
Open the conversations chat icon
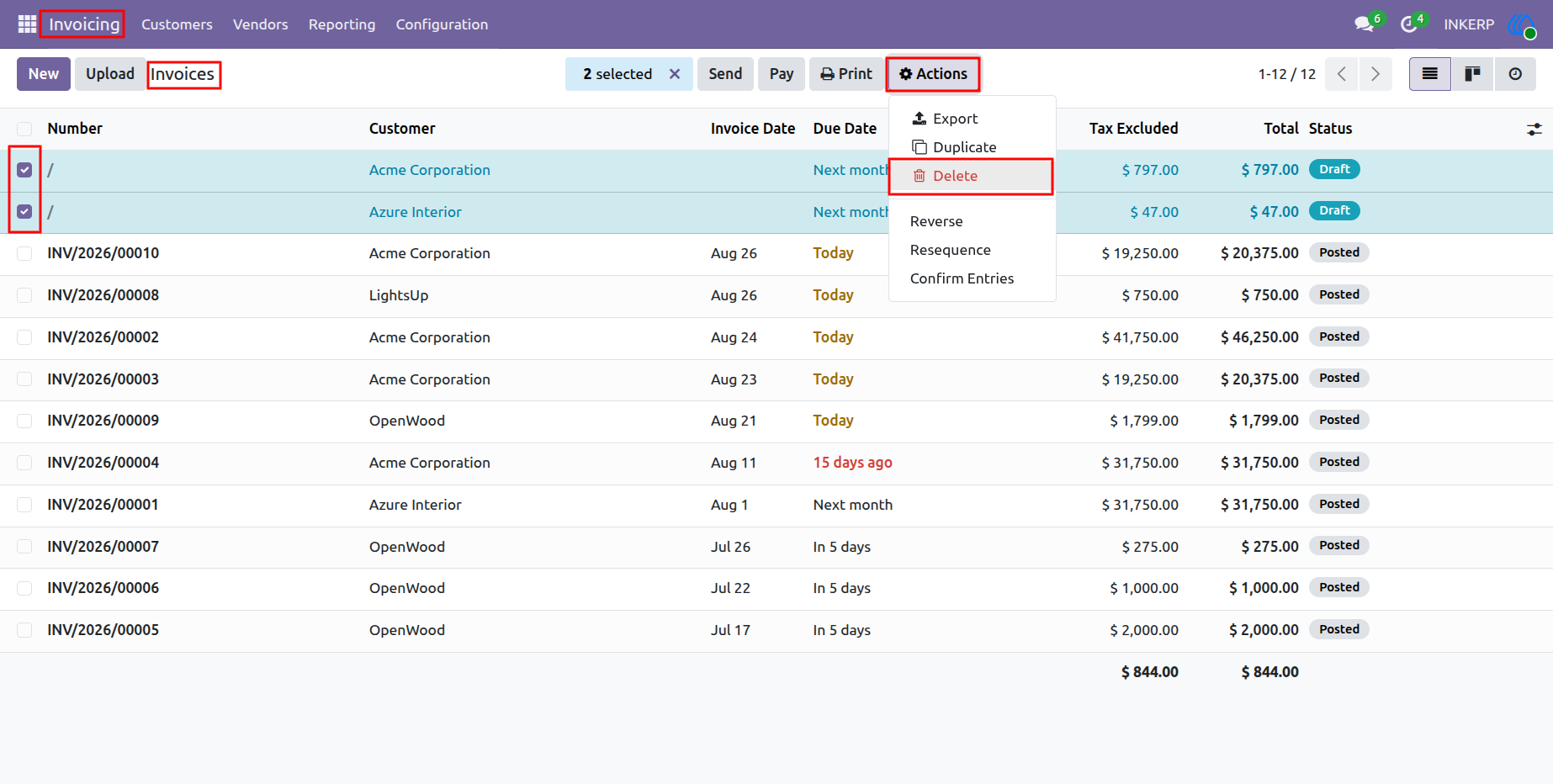1364,24
